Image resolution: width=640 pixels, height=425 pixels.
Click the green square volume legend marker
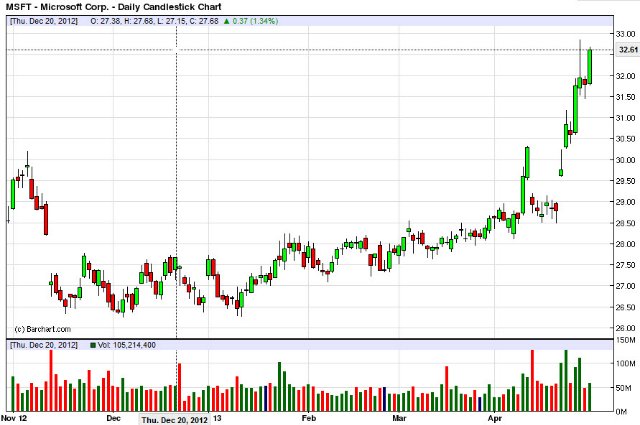93,345
